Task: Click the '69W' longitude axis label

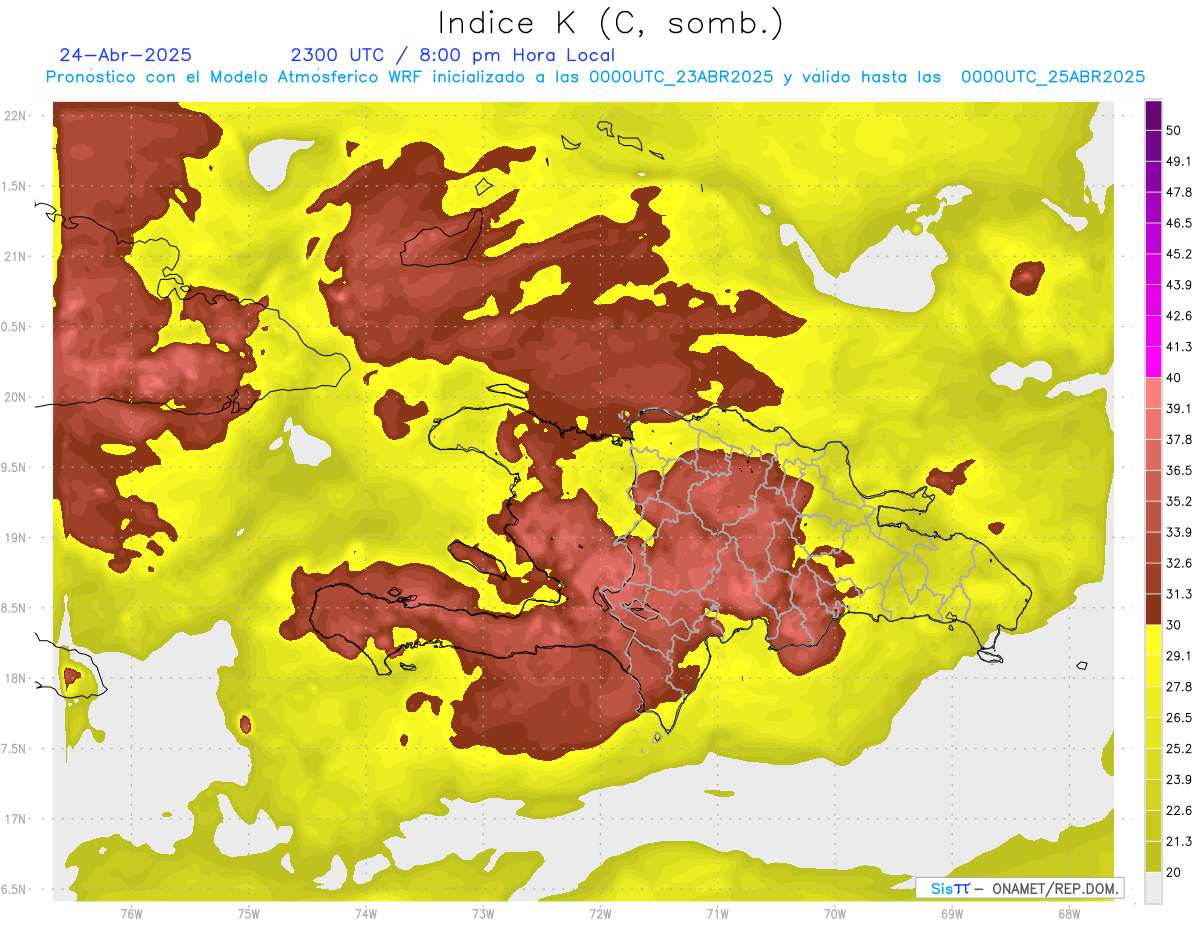Action: coord(951,913)
